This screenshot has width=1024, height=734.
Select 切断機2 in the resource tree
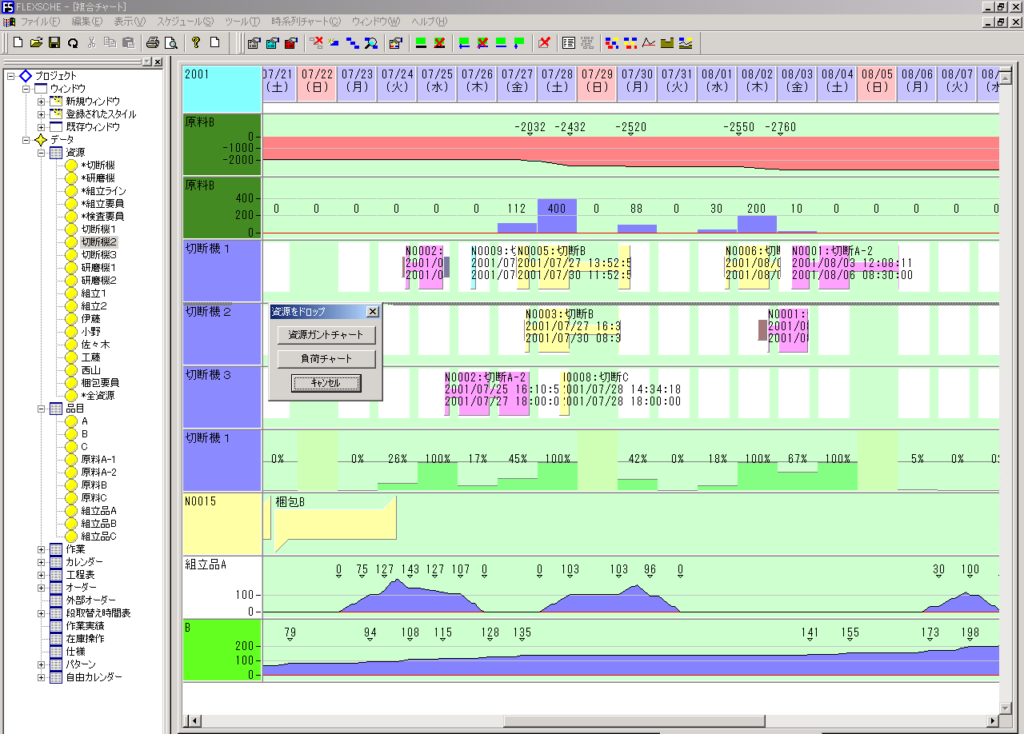point(99,242)
